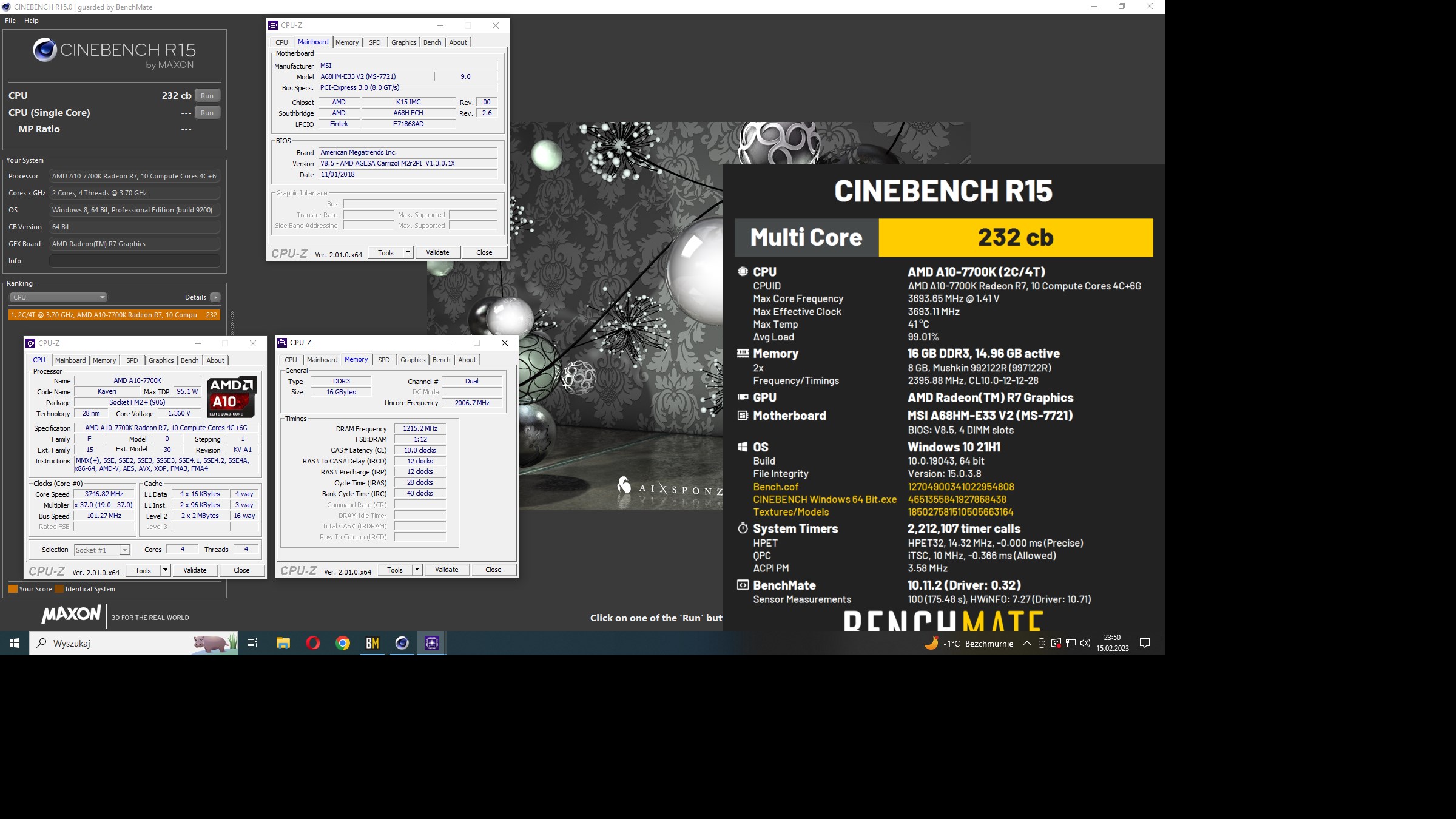This screenshot has width=1456, height=819.
Task: Open the Cinebench Help menu
Action: coord(32,21)
